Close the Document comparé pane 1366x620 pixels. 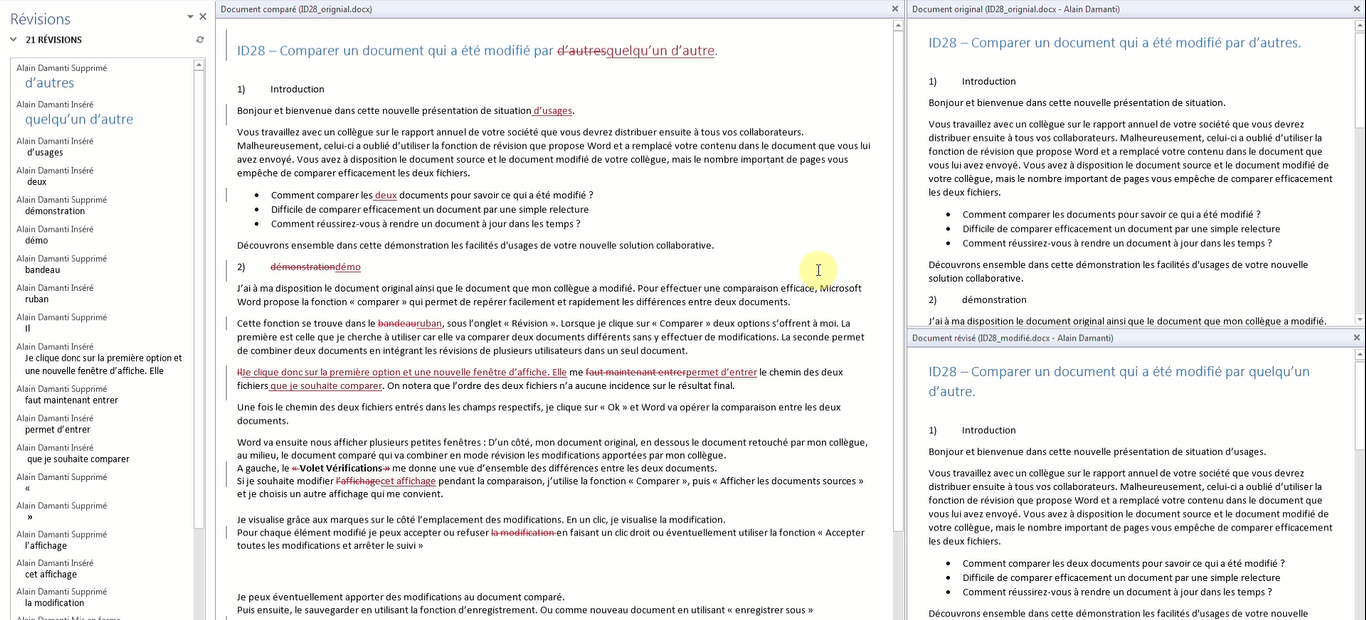pyautogui.click(x=895, y=9)
